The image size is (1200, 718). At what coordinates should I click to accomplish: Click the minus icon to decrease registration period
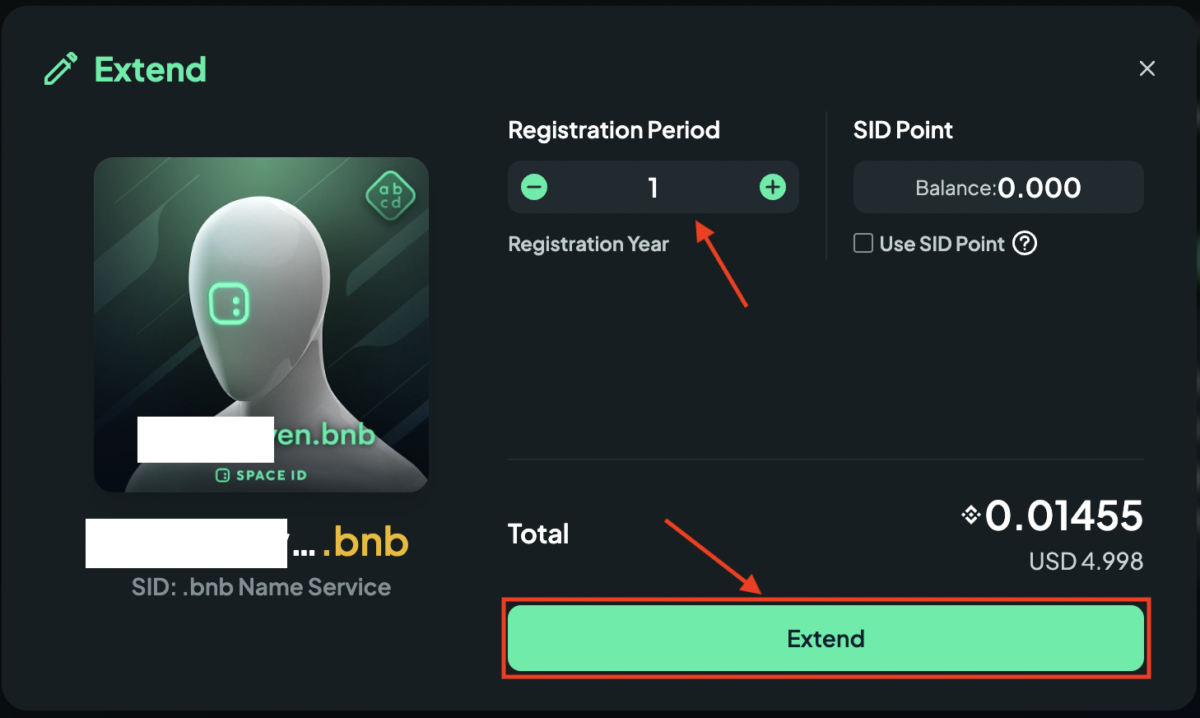point(534,187)
